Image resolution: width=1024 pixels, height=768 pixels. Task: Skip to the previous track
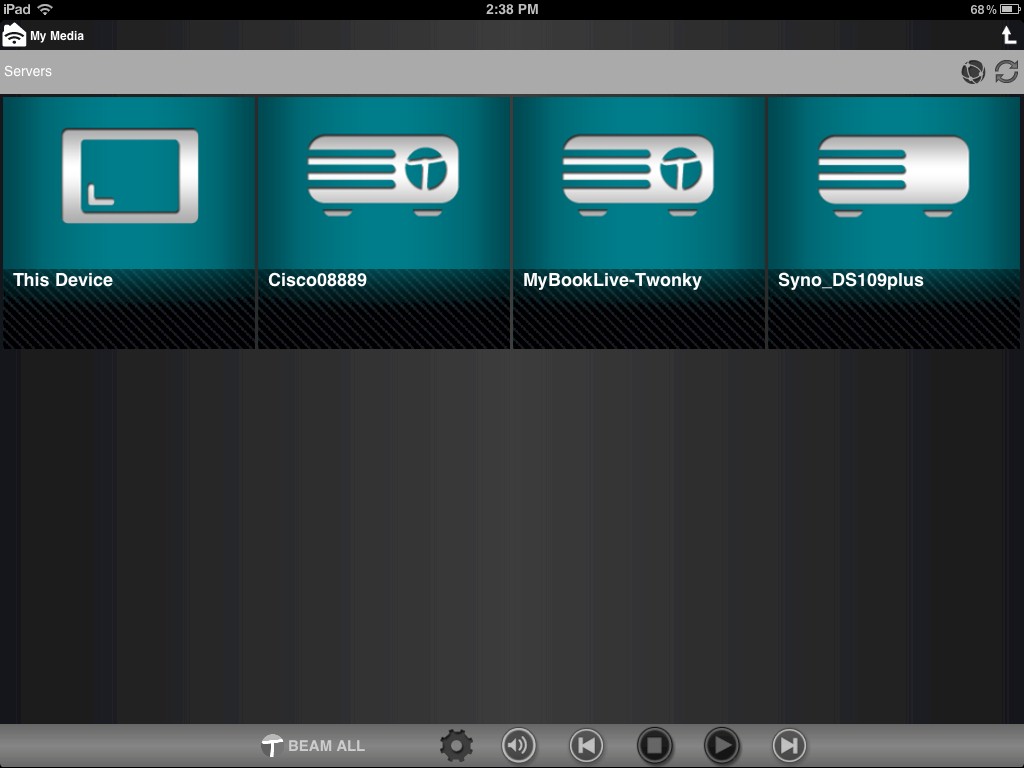[586, 745]
